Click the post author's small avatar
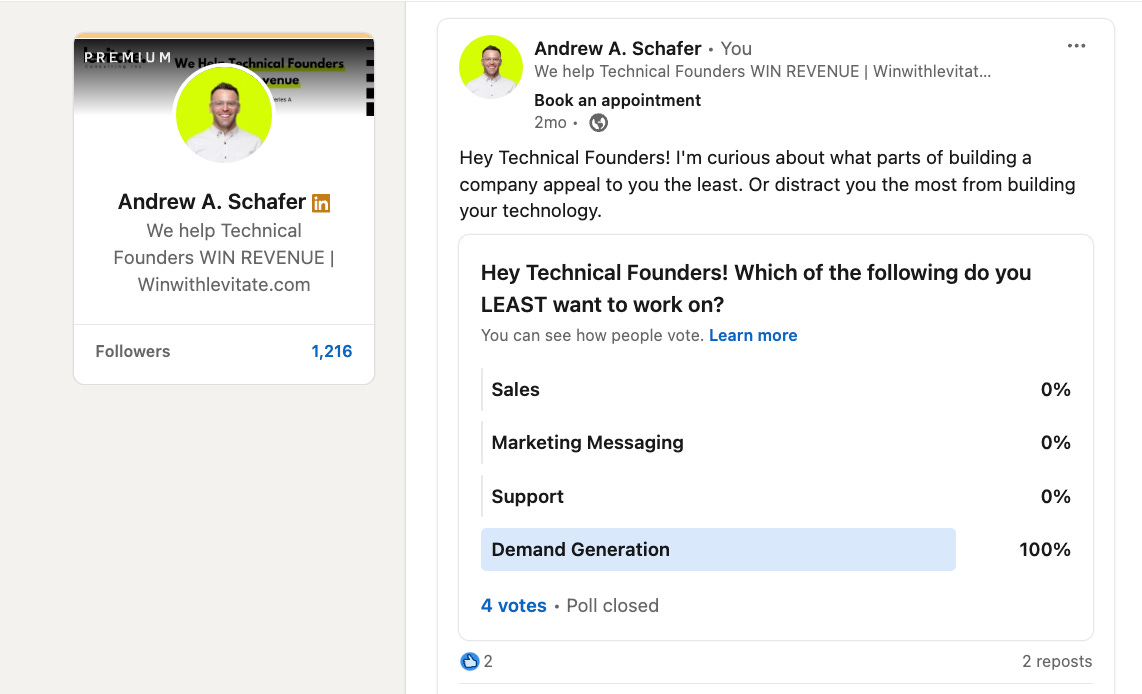 pyautogui.click(x=491, y=67)
